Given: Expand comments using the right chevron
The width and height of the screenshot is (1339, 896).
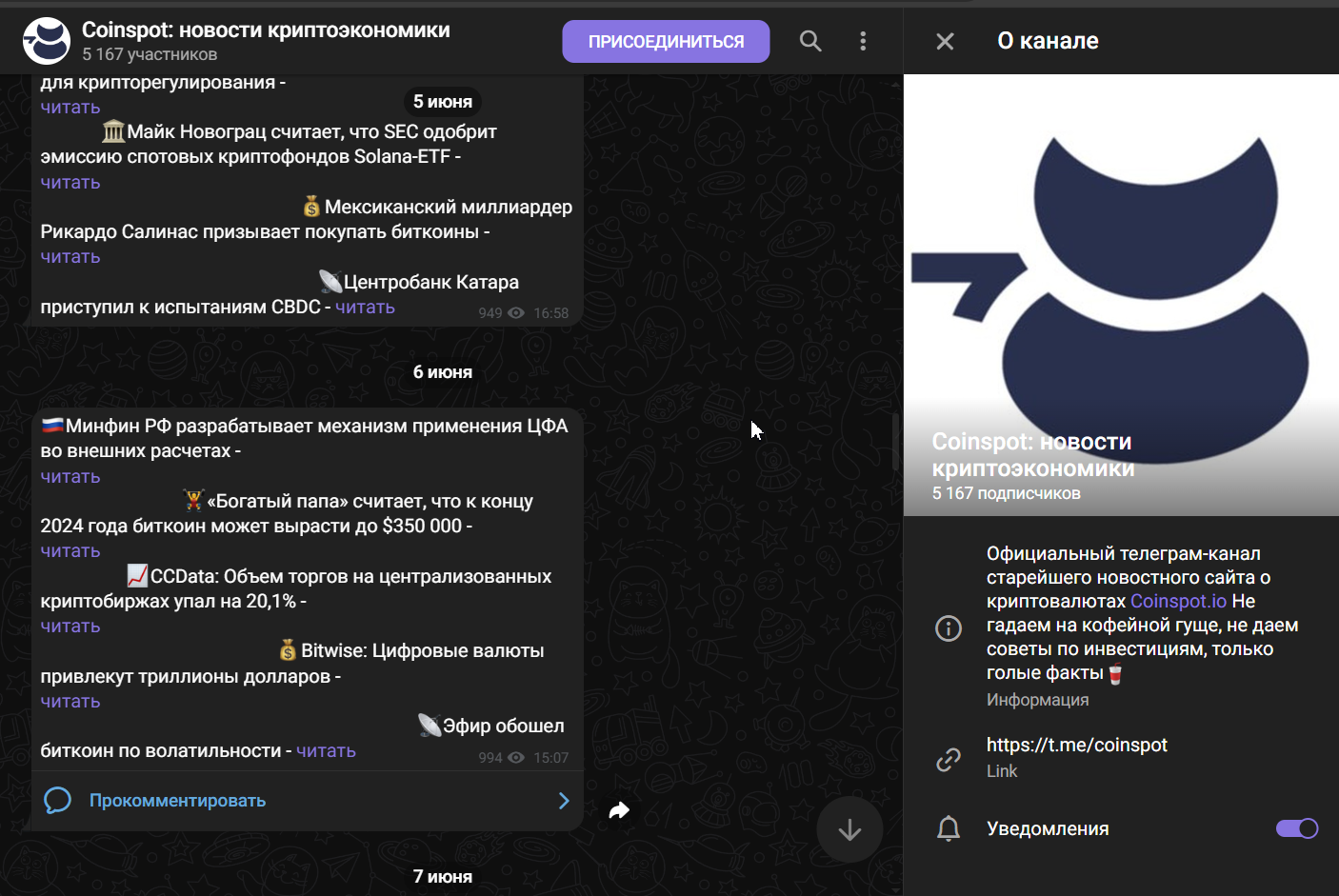Looking at the screenshot, I should click(564, 801).
